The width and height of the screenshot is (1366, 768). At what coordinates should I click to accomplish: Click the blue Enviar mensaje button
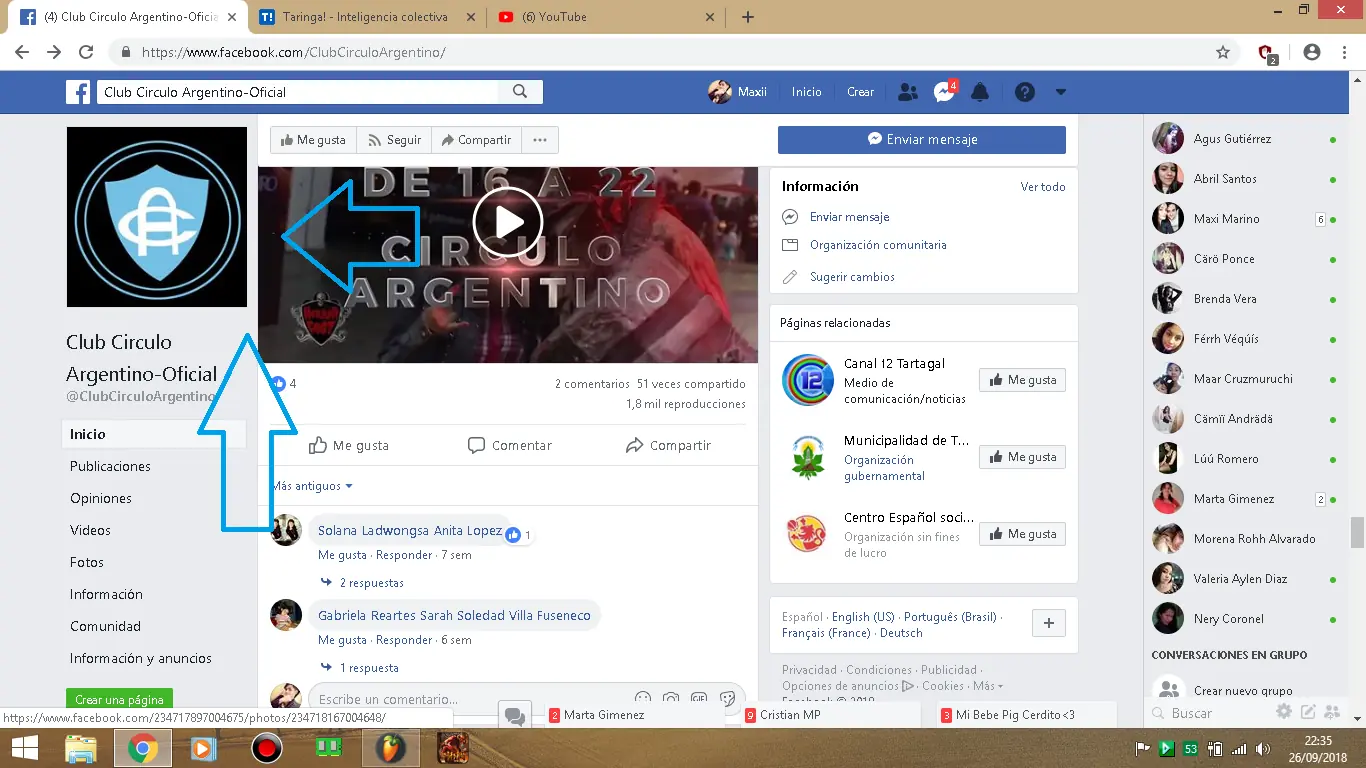coord(922,140)
